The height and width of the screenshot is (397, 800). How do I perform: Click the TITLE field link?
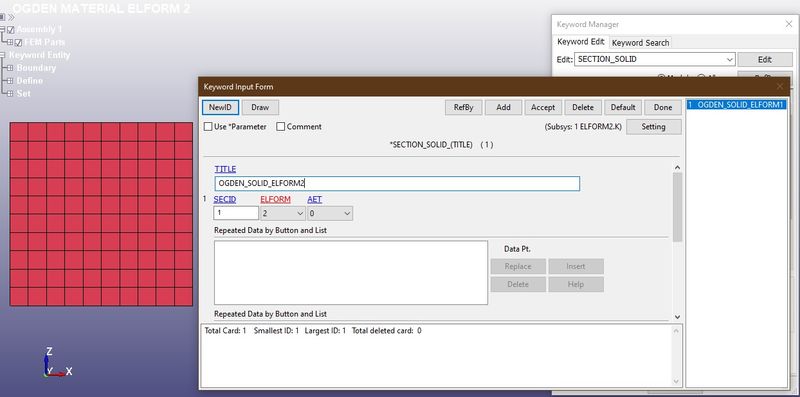(x=225, y=169)
